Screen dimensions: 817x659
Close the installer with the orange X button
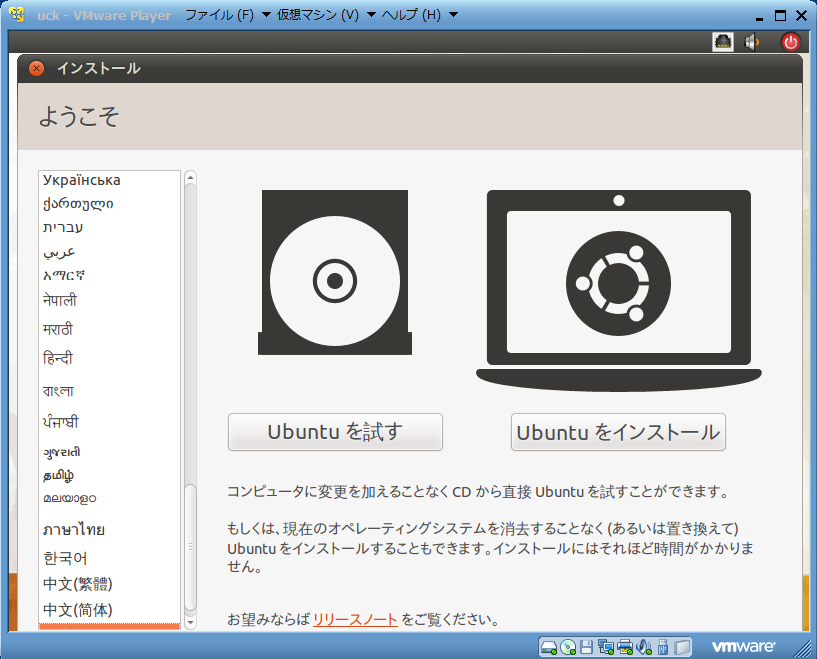point(36,68)
